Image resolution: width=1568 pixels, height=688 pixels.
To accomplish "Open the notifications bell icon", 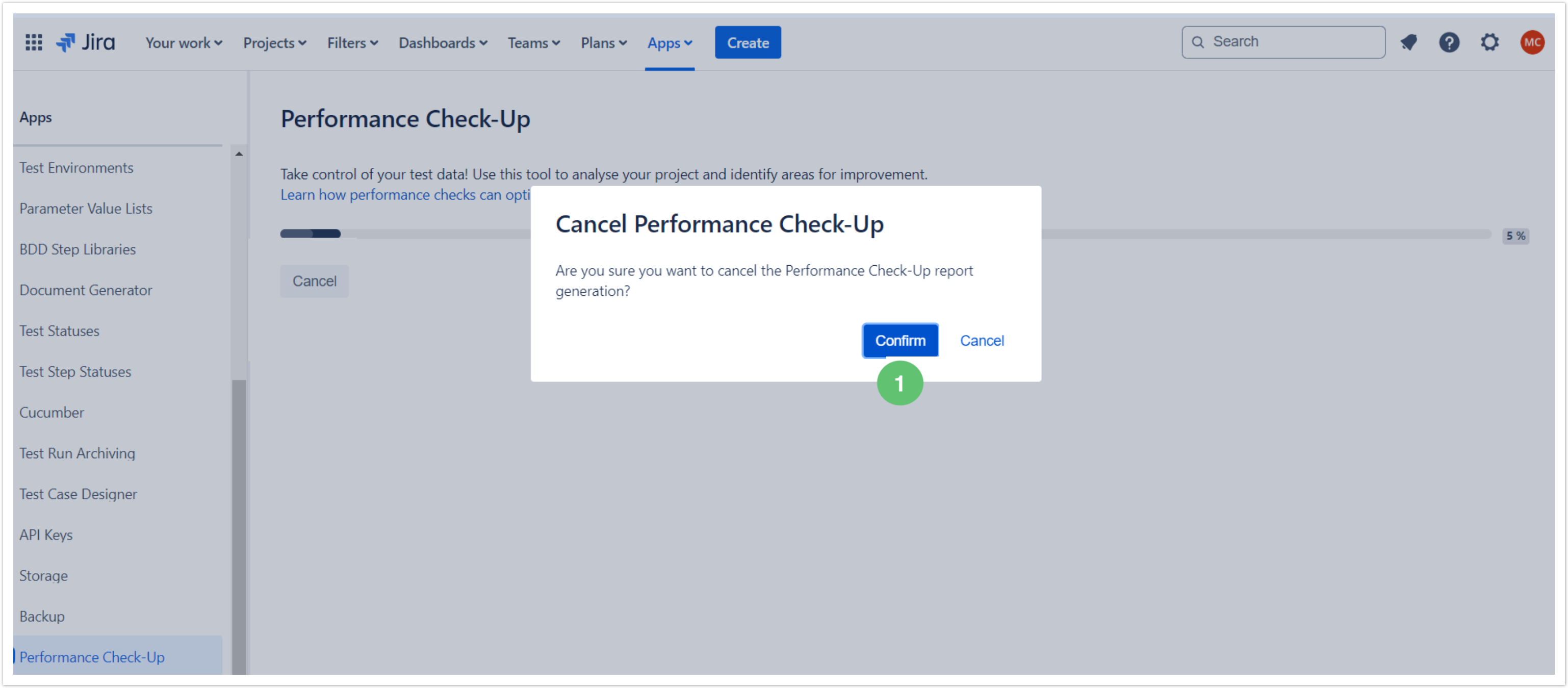I will click(1408, 42).
